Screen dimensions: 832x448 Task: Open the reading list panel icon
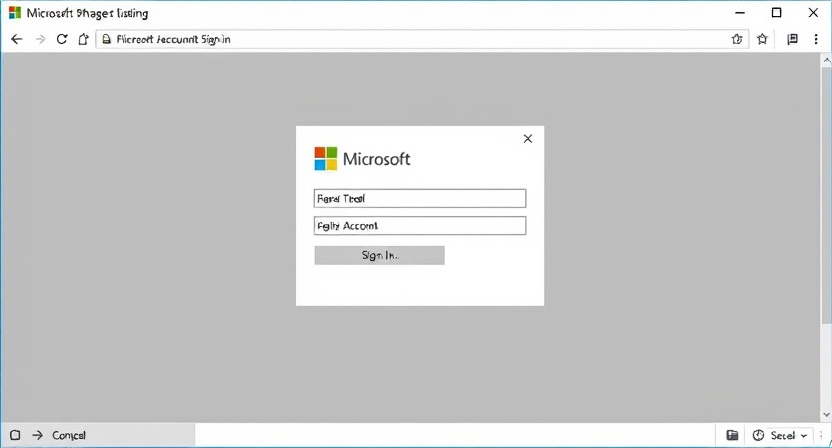pyautogui.click(x=792, y=39)
